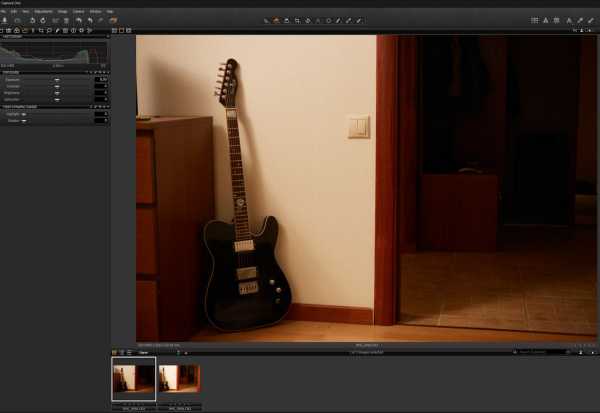Toggle the exposure warning triangle icon
600x413 pixels.
546,20
